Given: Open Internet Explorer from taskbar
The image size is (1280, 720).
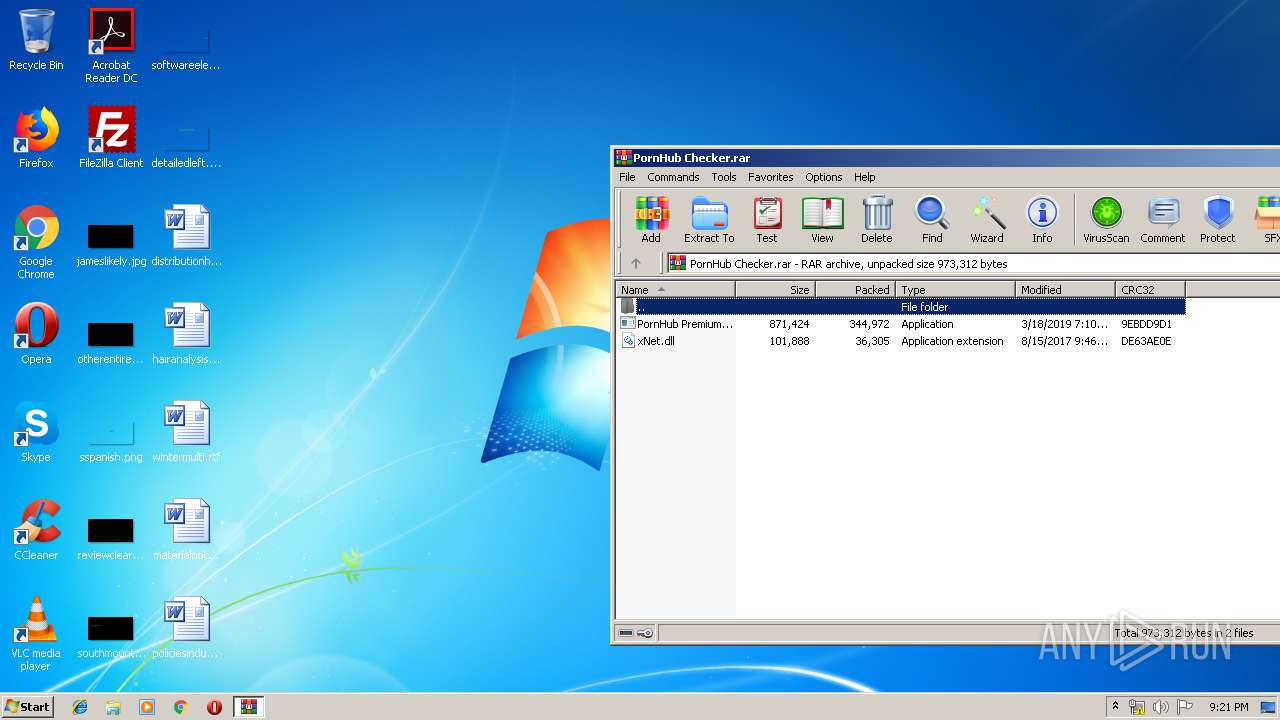Looking at the screenshot, I should tap(80, 707).
